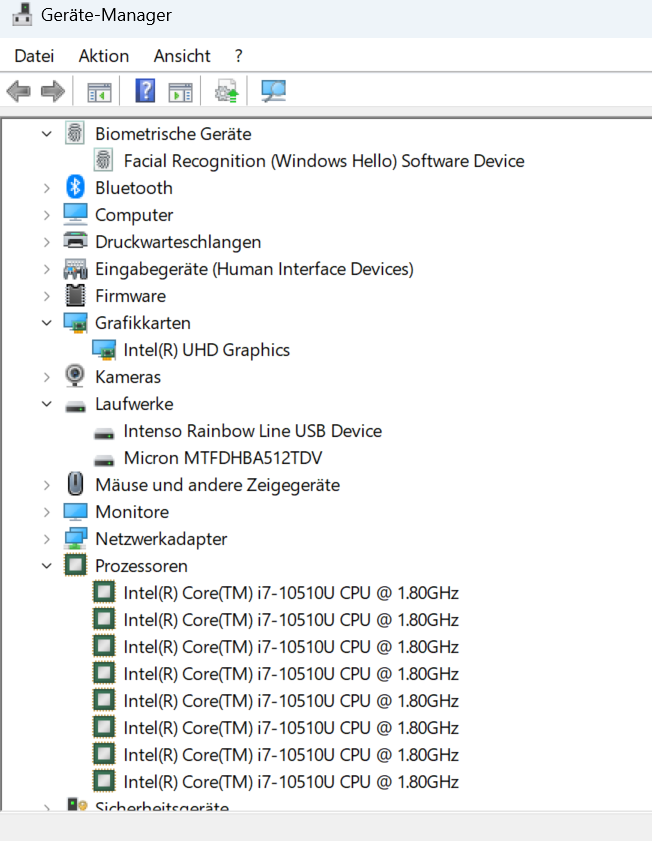Open the Datei menu

coord(34,56)
